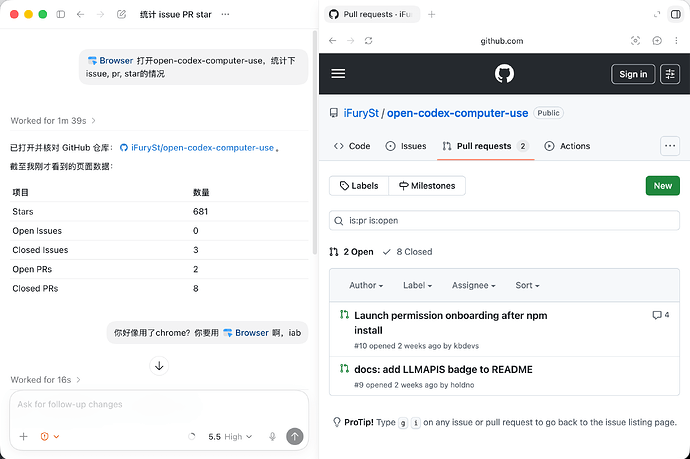This screenshot has height=459, width=690.
Task: Expand the Worked for 16s details
Action: [x=45, y=380]
